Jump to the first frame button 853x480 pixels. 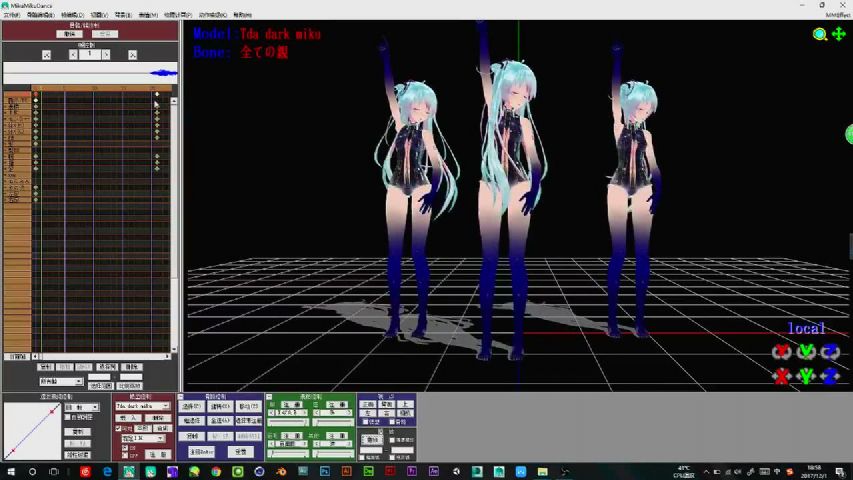[46, 55]
